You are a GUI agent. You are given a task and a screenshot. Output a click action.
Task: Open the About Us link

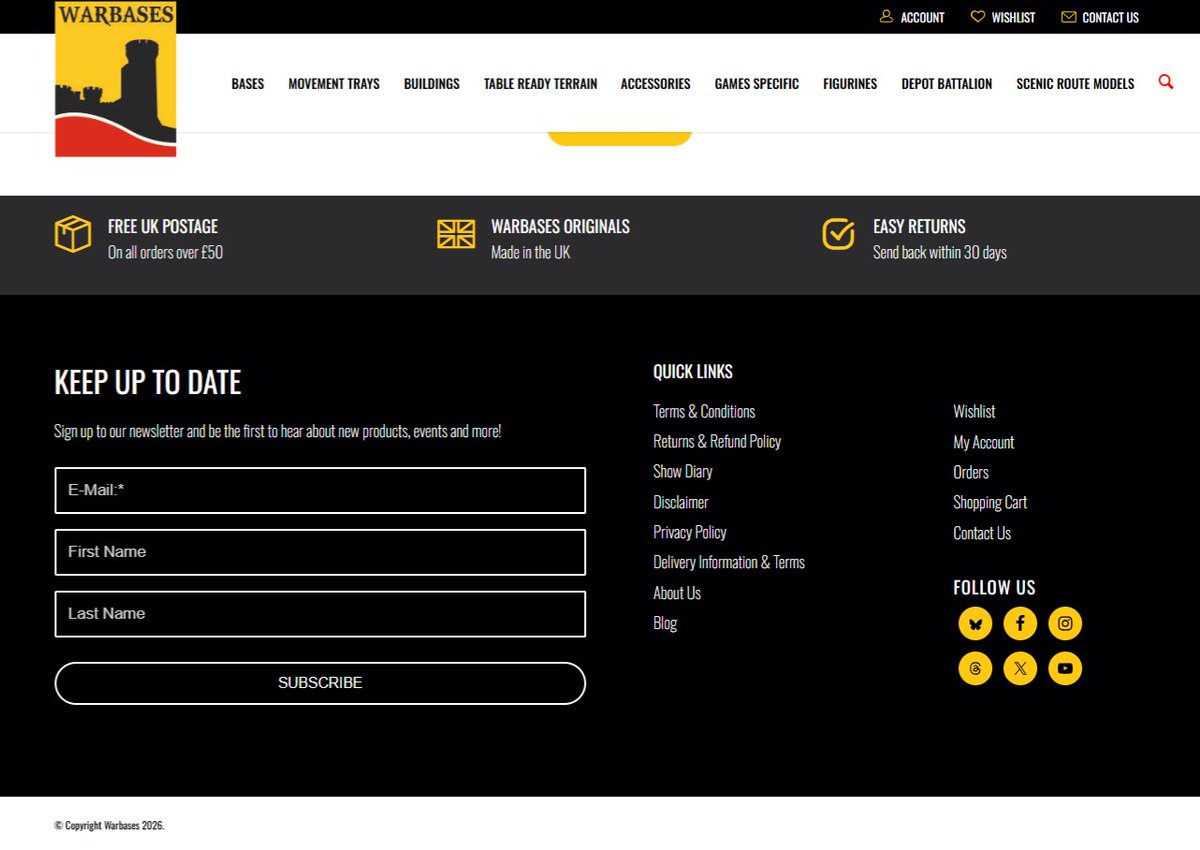(677, 593)
